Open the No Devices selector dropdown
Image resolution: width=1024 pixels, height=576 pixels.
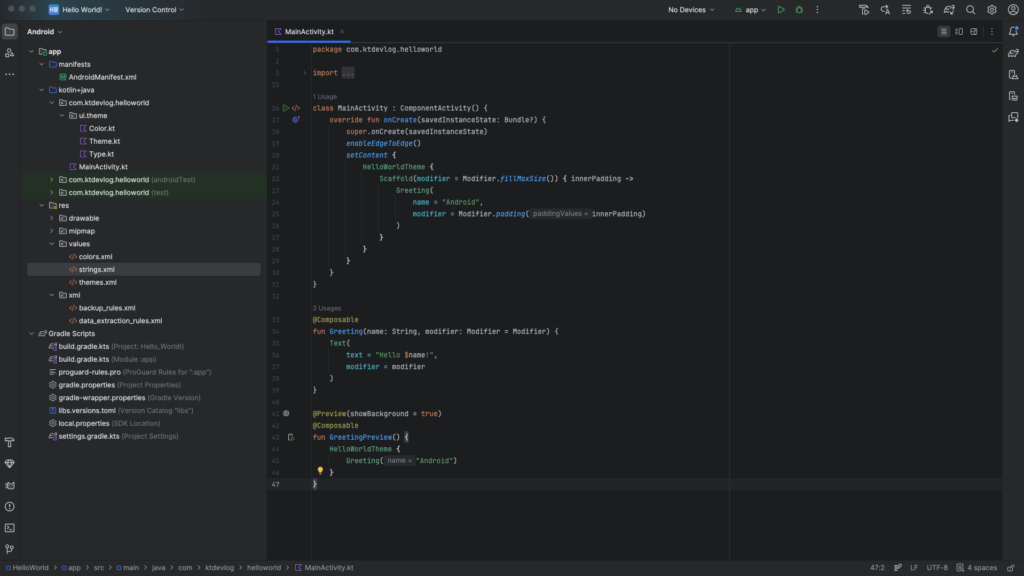[691, 10]
